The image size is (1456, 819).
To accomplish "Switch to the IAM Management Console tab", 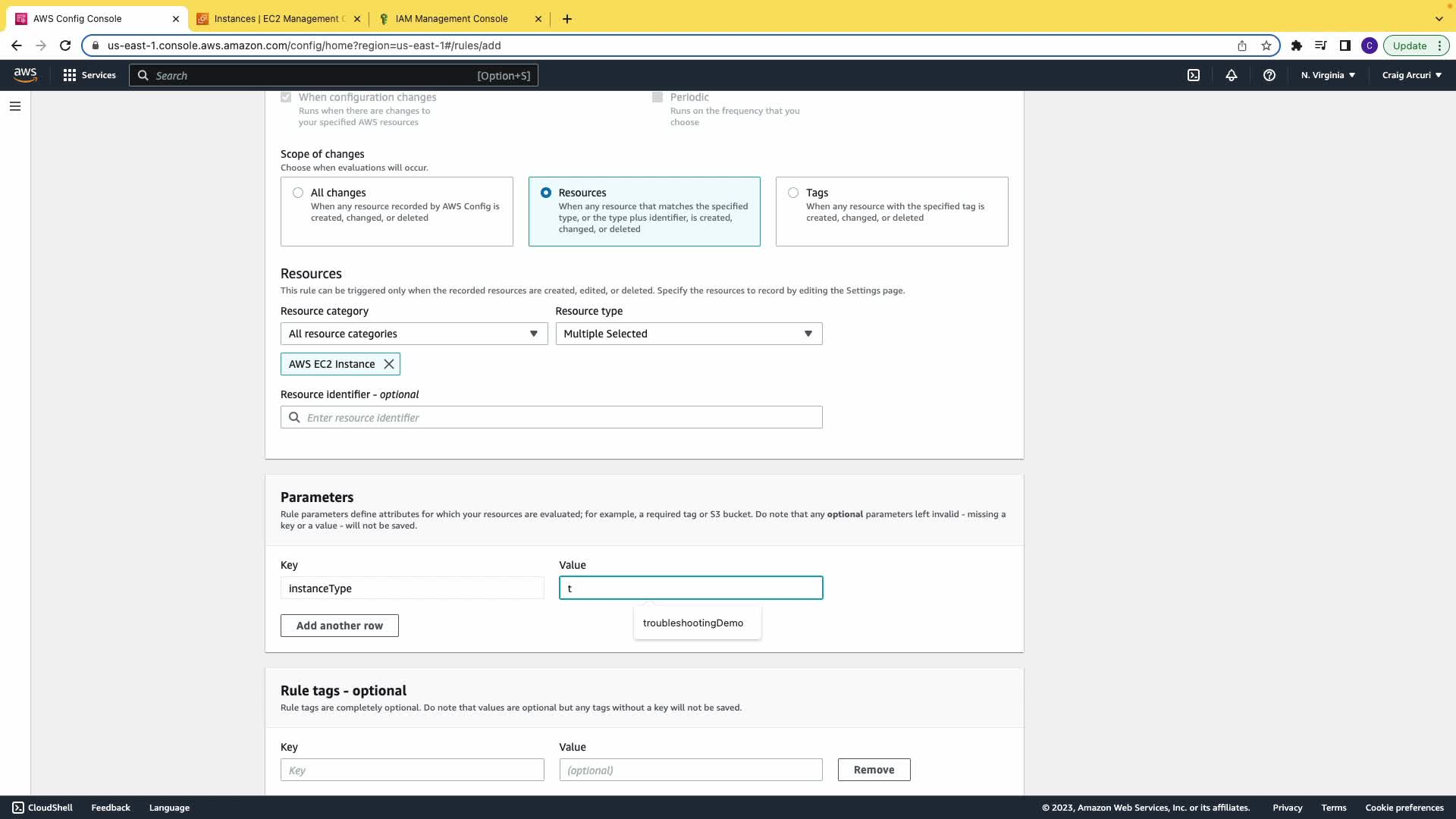I will tap(452, 19).
